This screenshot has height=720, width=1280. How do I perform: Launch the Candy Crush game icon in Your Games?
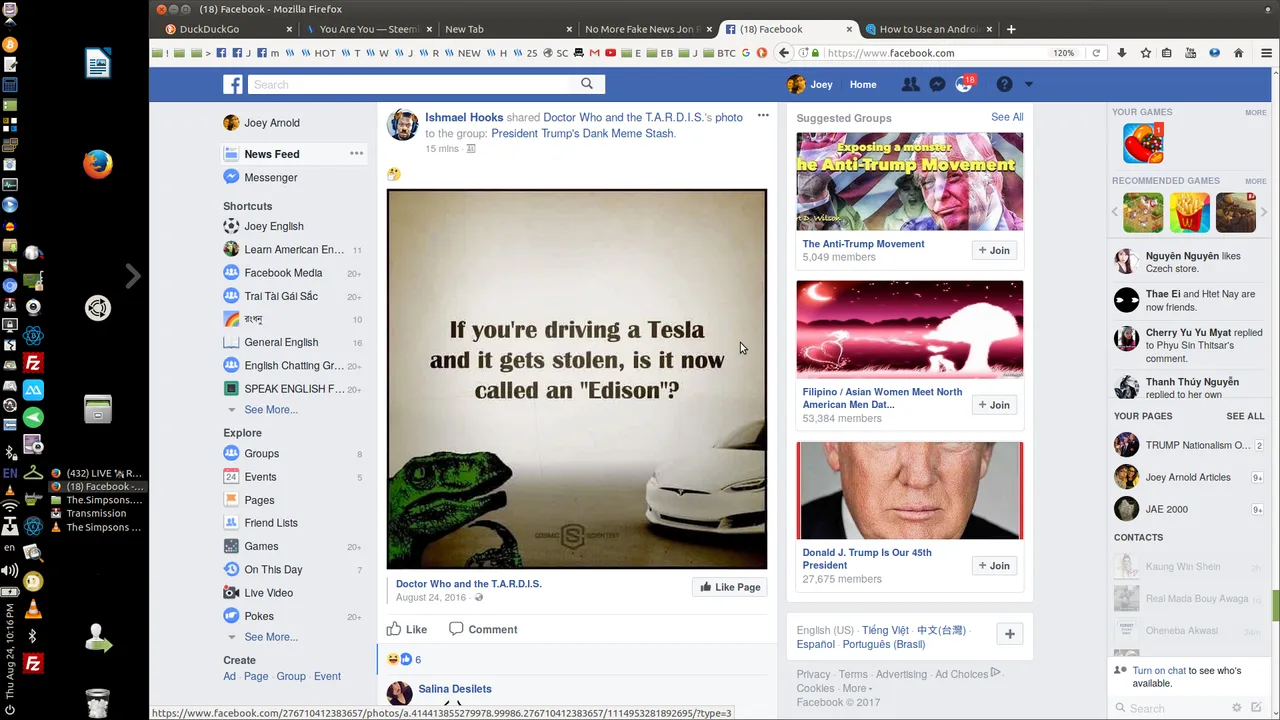1143,143
